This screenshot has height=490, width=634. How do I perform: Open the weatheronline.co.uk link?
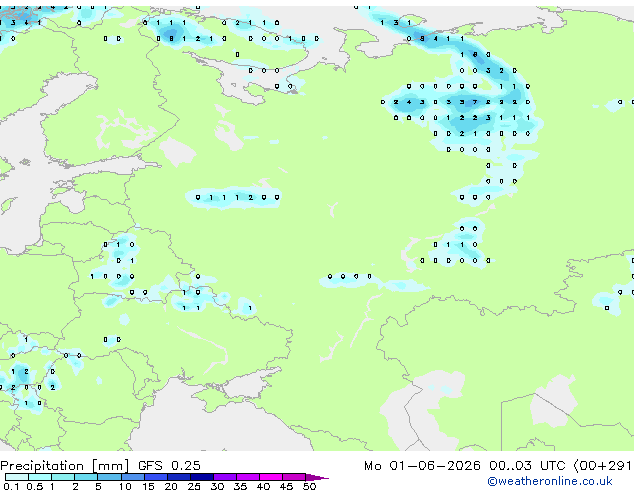(550, 481)
